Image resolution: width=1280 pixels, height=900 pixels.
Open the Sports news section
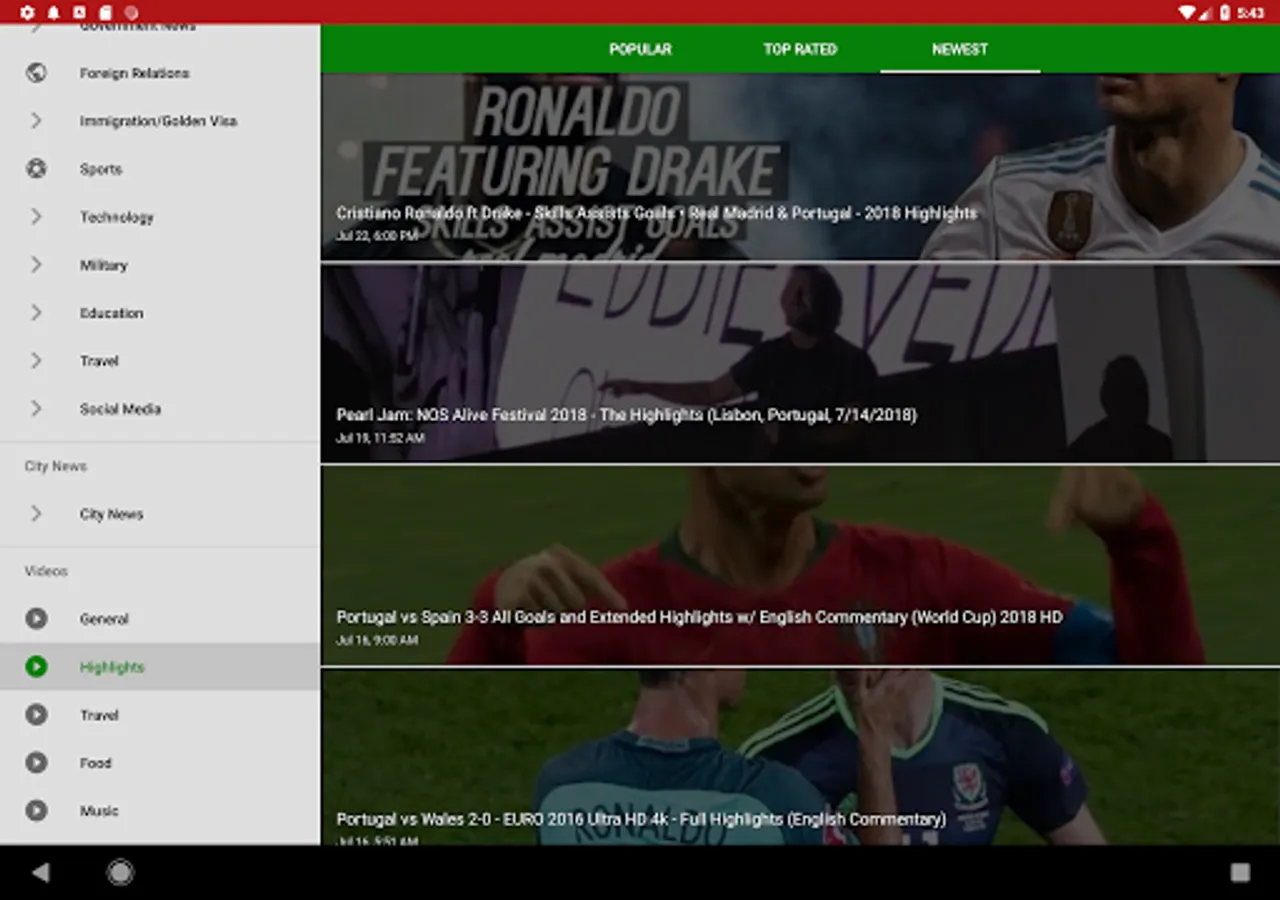pos(160,169)
